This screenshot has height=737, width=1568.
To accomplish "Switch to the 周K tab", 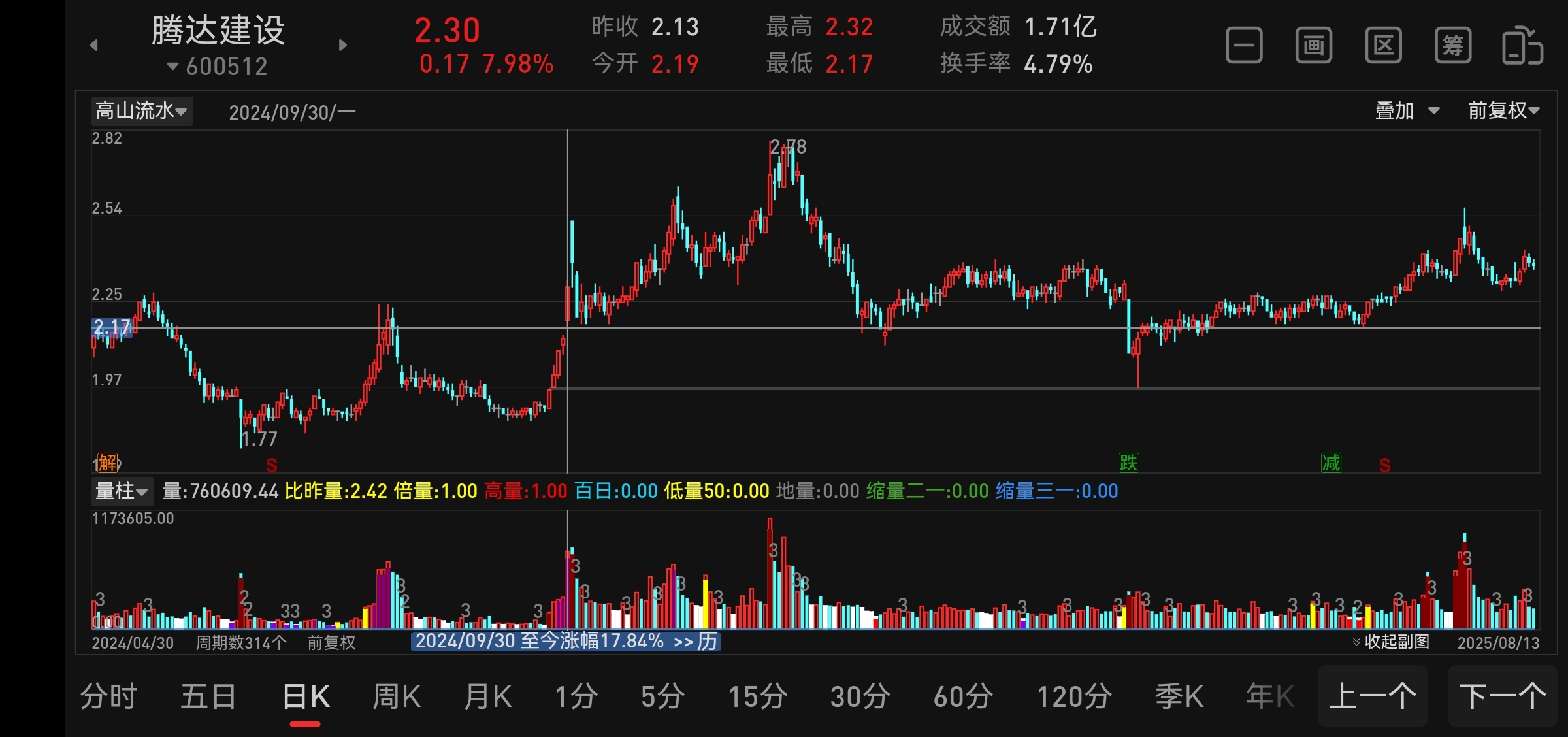I will click(x=396, y=696).
